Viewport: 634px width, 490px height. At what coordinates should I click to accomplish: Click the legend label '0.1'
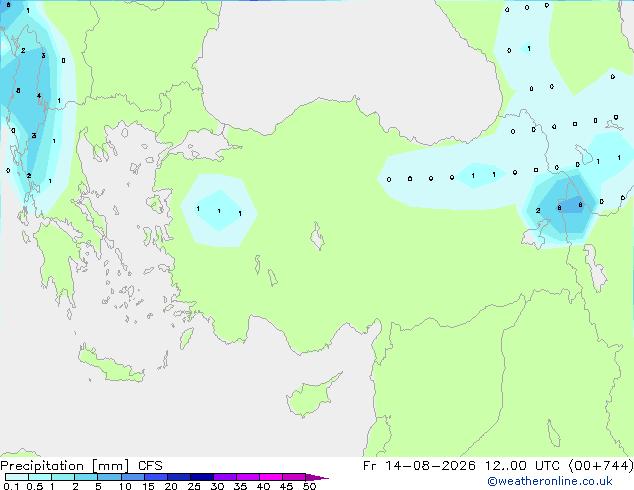[x=11, y=486]
